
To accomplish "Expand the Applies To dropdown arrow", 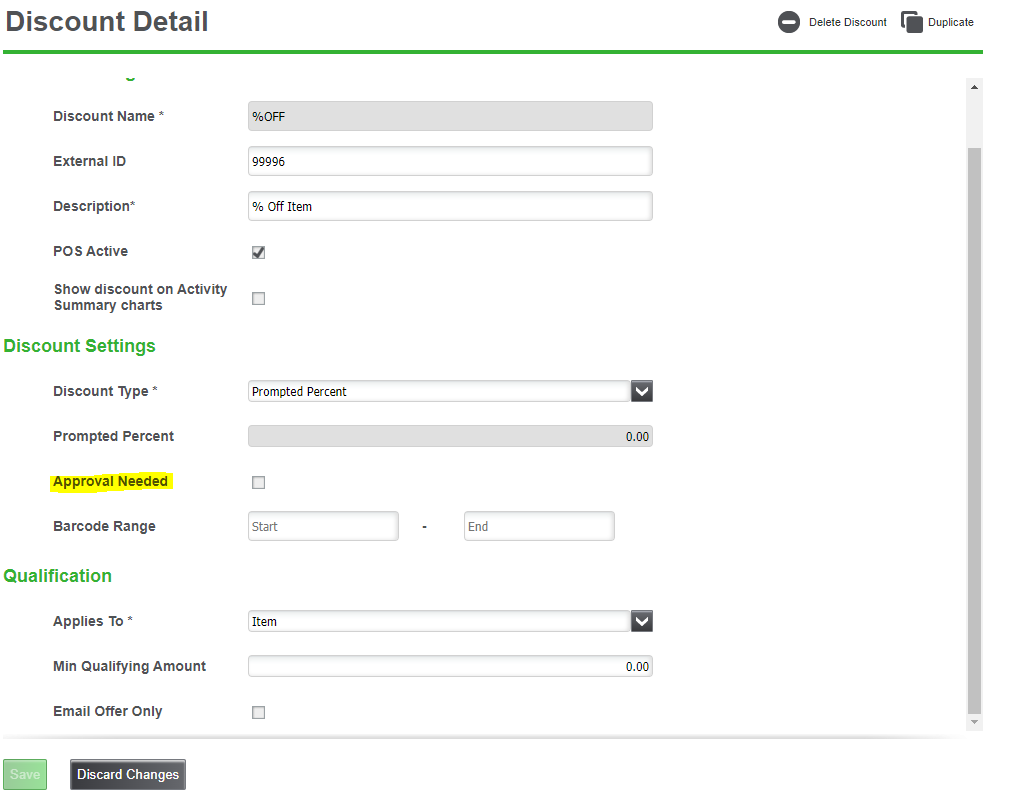I will point(642,621).
